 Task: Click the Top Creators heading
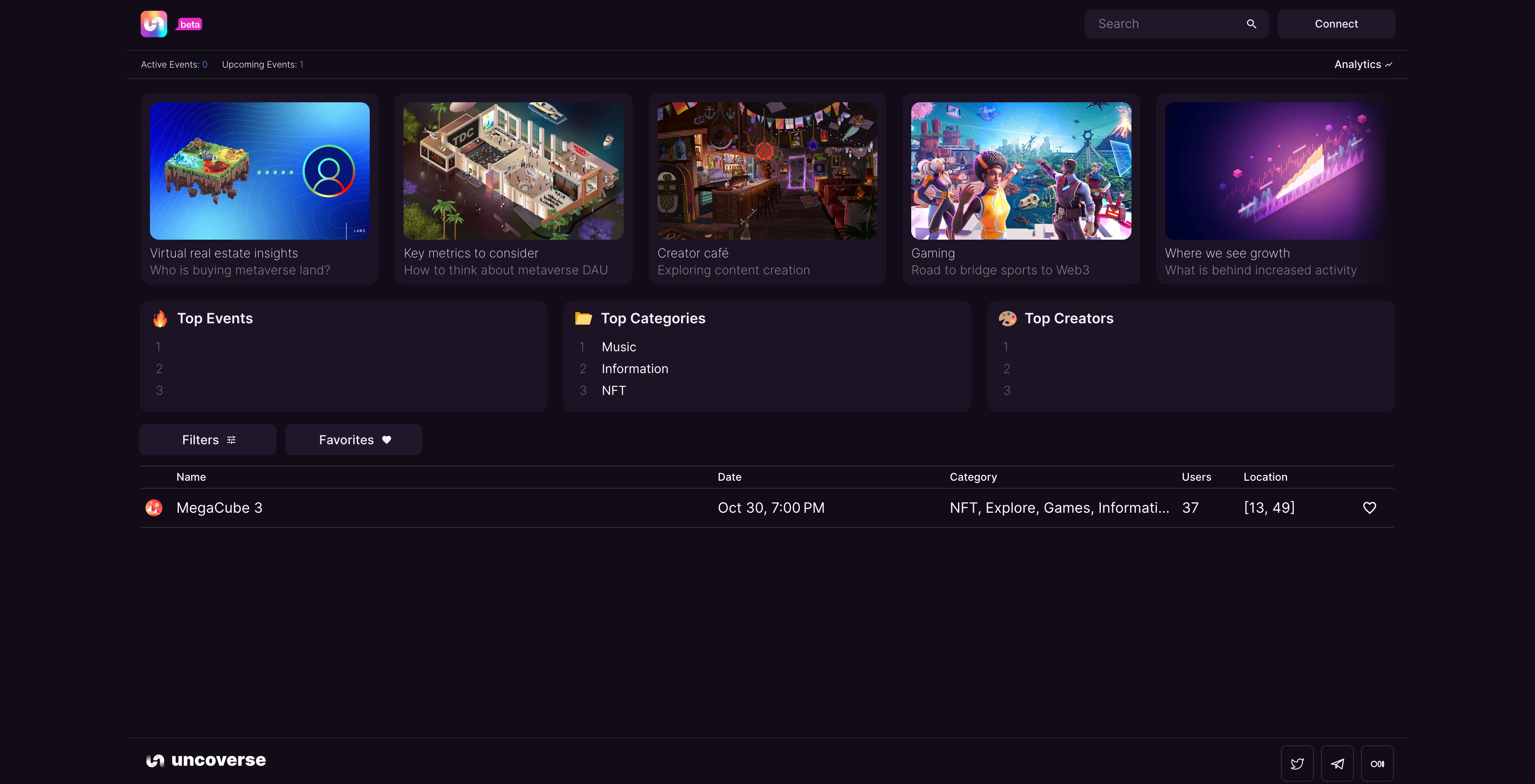pos(1068,319)
